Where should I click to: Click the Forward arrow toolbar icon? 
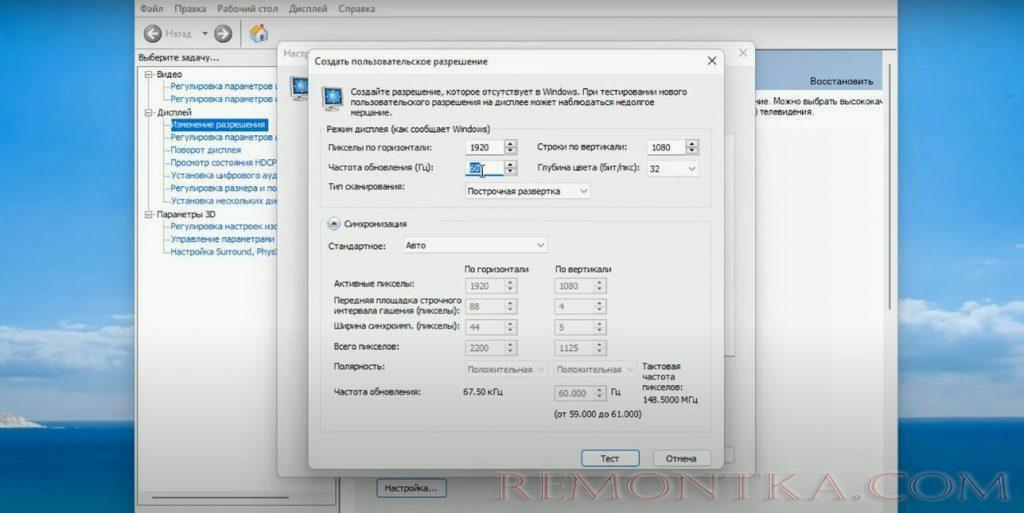click(x=223, y=33)
